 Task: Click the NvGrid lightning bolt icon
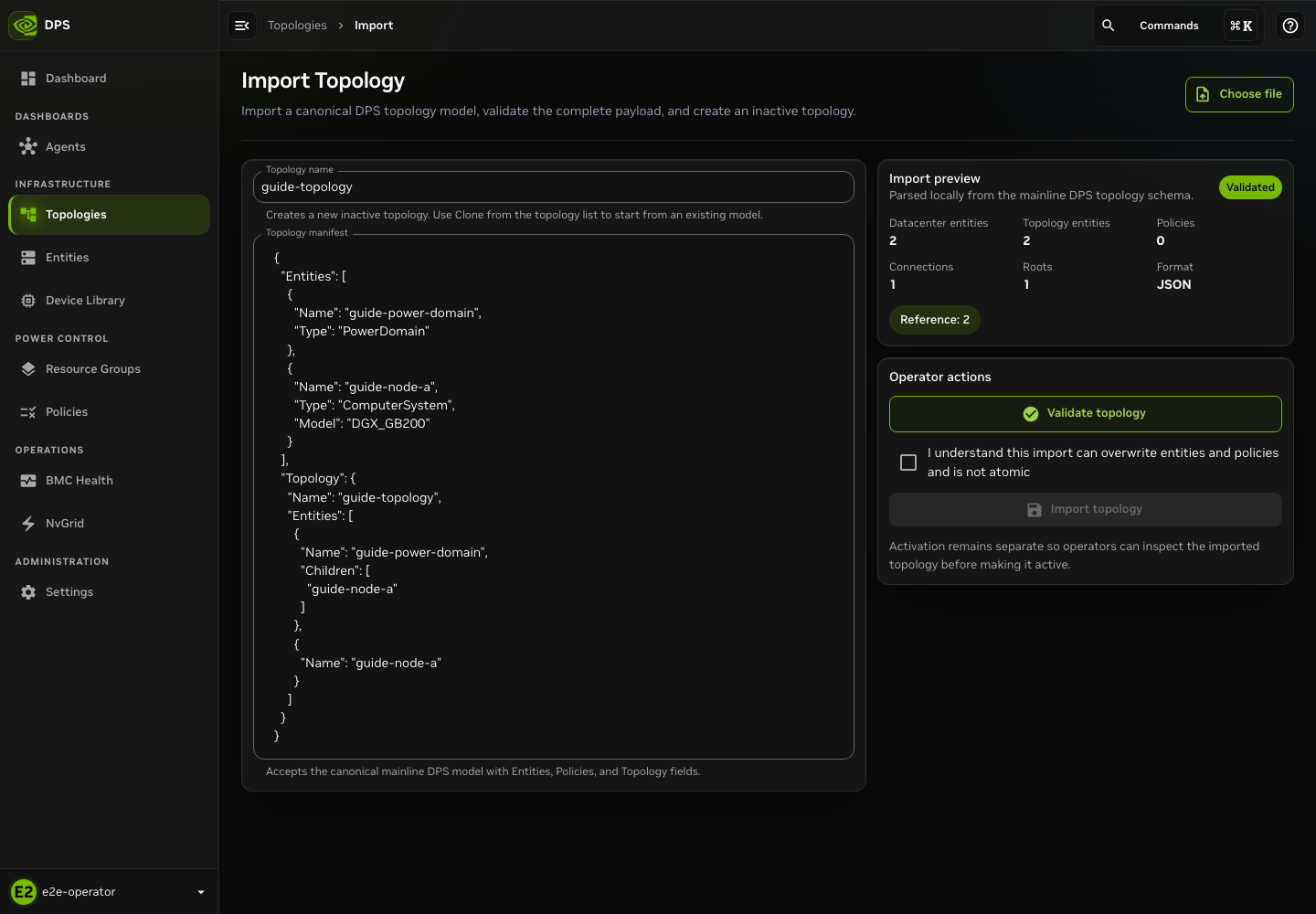tap(28, 524)
